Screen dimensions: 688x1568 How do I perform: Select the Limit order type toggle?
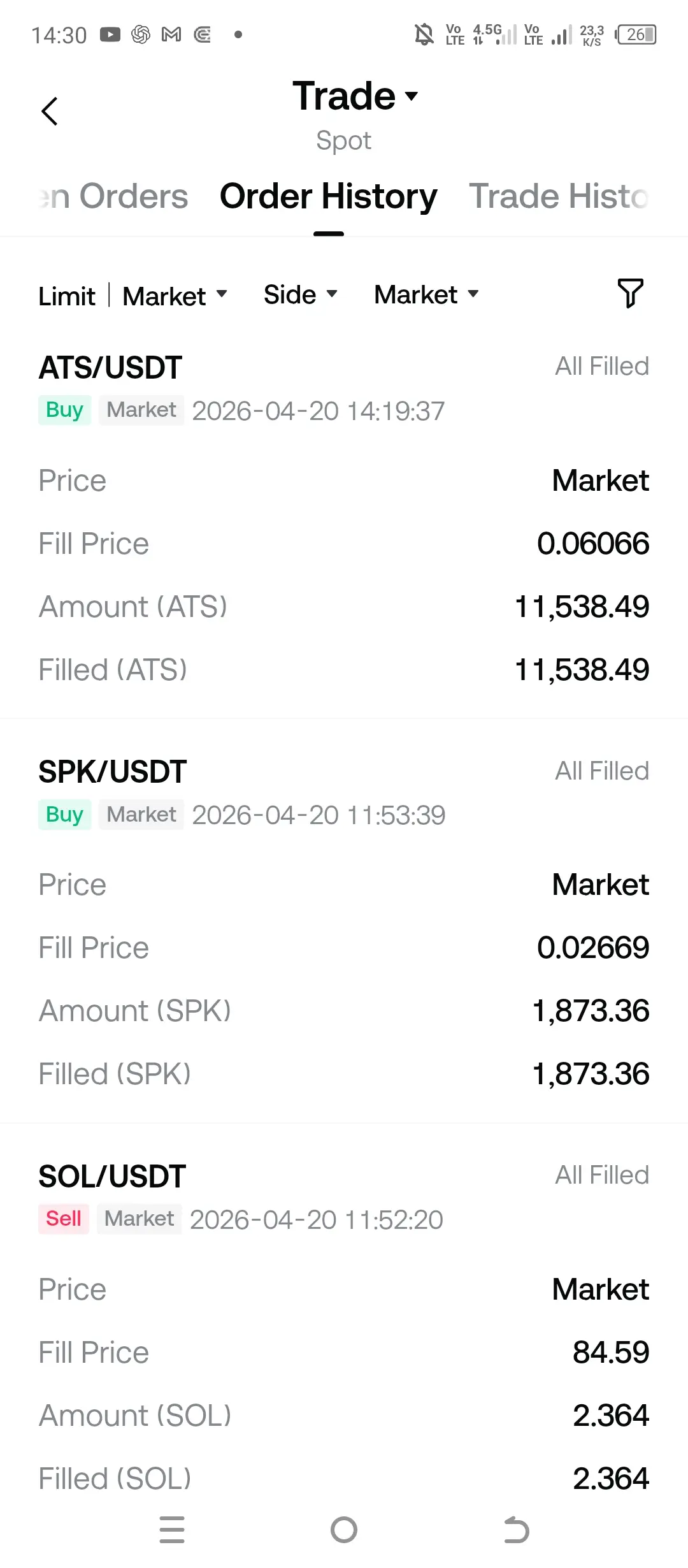coord(66,296)
